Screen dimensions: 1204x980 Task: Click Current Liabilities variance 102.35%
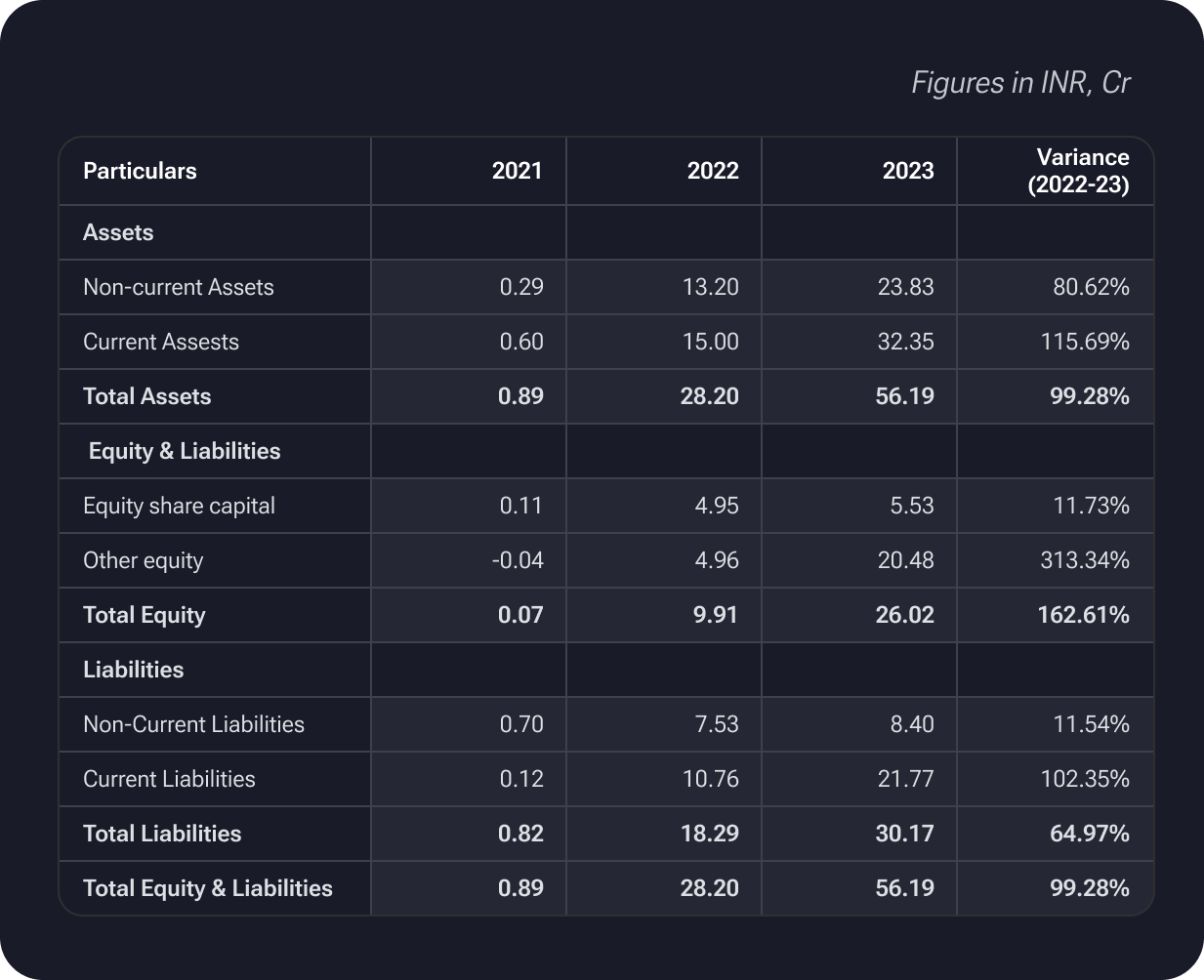(1084, 779)
